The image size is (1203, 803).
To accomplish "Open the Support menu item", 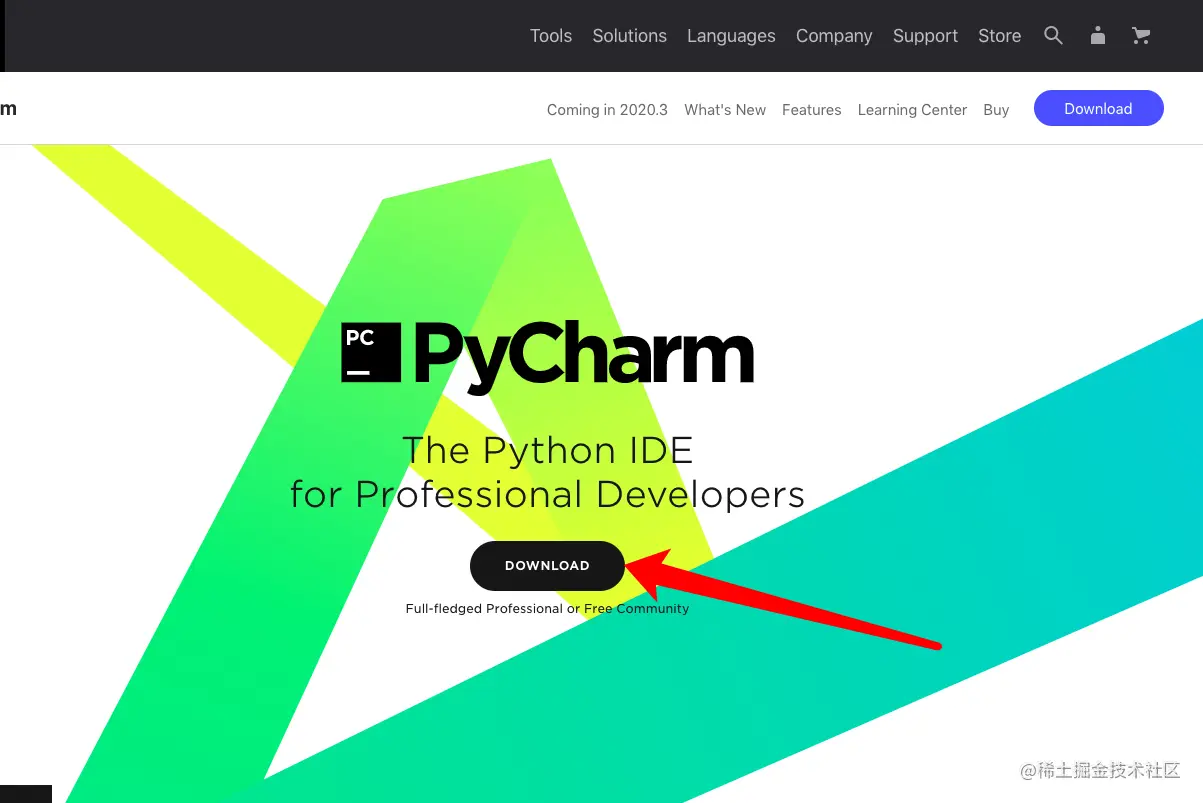I will point(925,36).
